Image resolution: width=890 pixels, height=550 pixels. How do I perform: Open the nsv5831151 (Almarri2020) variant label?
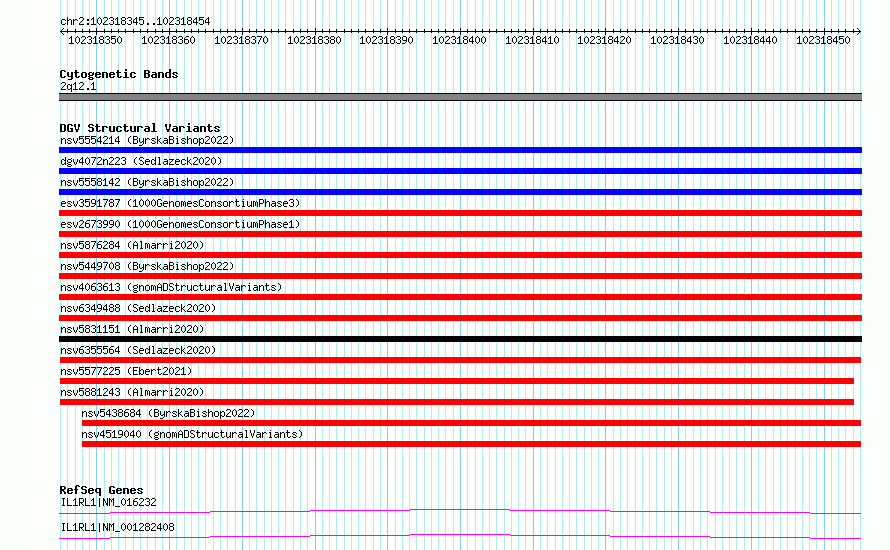click(x=132, y=329)
